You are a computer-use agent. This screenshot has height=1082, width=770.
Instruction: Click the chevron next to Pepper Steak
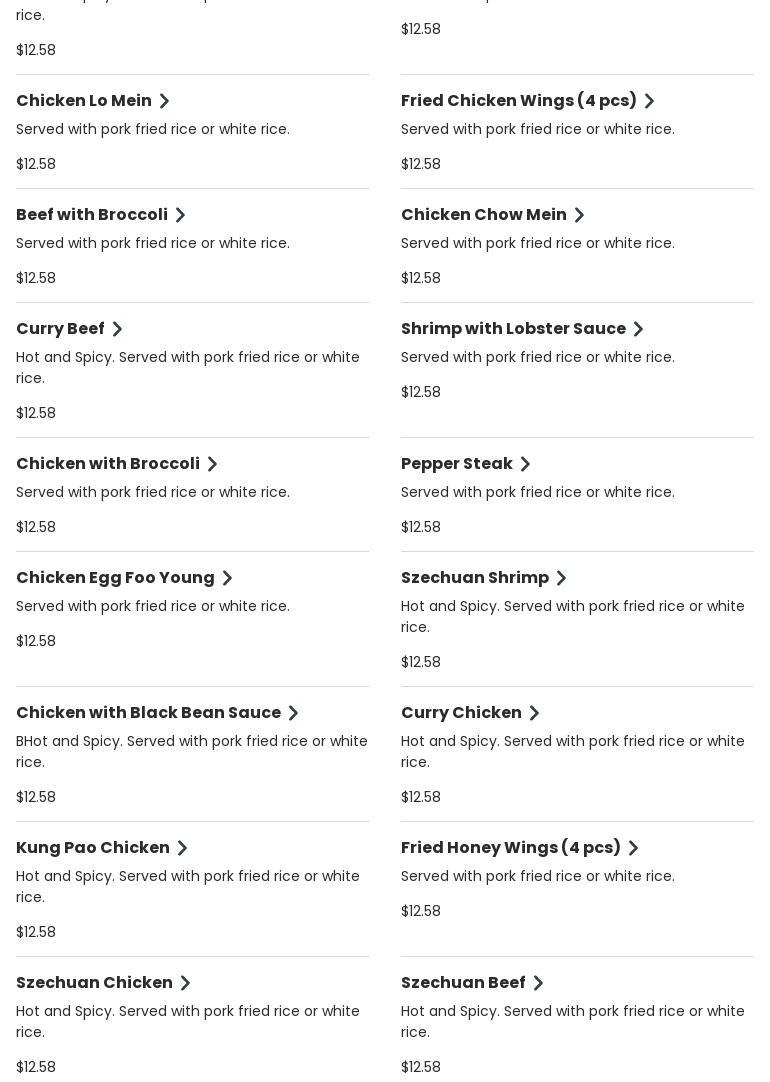526,464
